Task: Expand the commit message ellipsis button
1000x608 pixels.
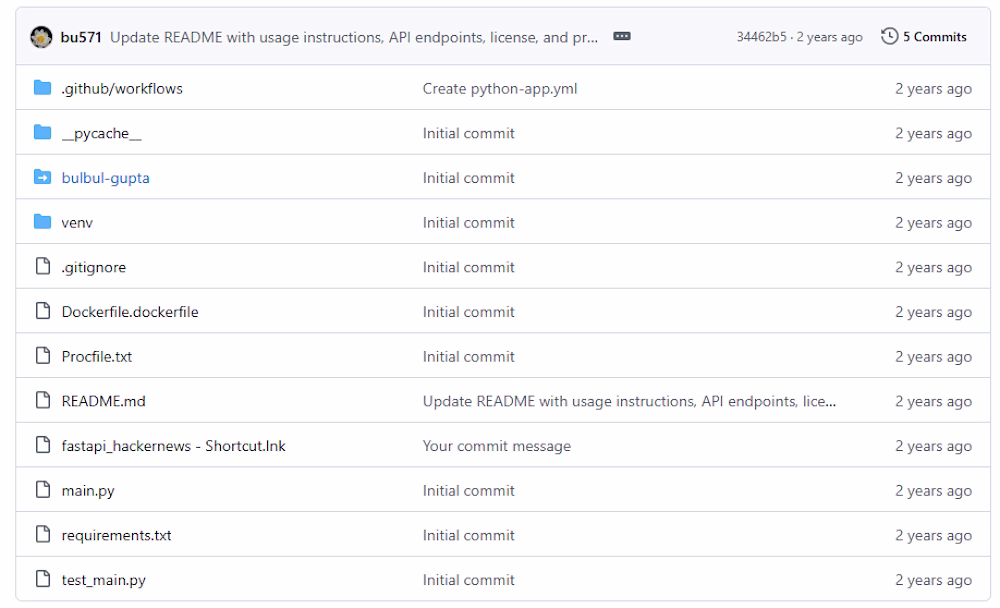Action: coord(622,37)
